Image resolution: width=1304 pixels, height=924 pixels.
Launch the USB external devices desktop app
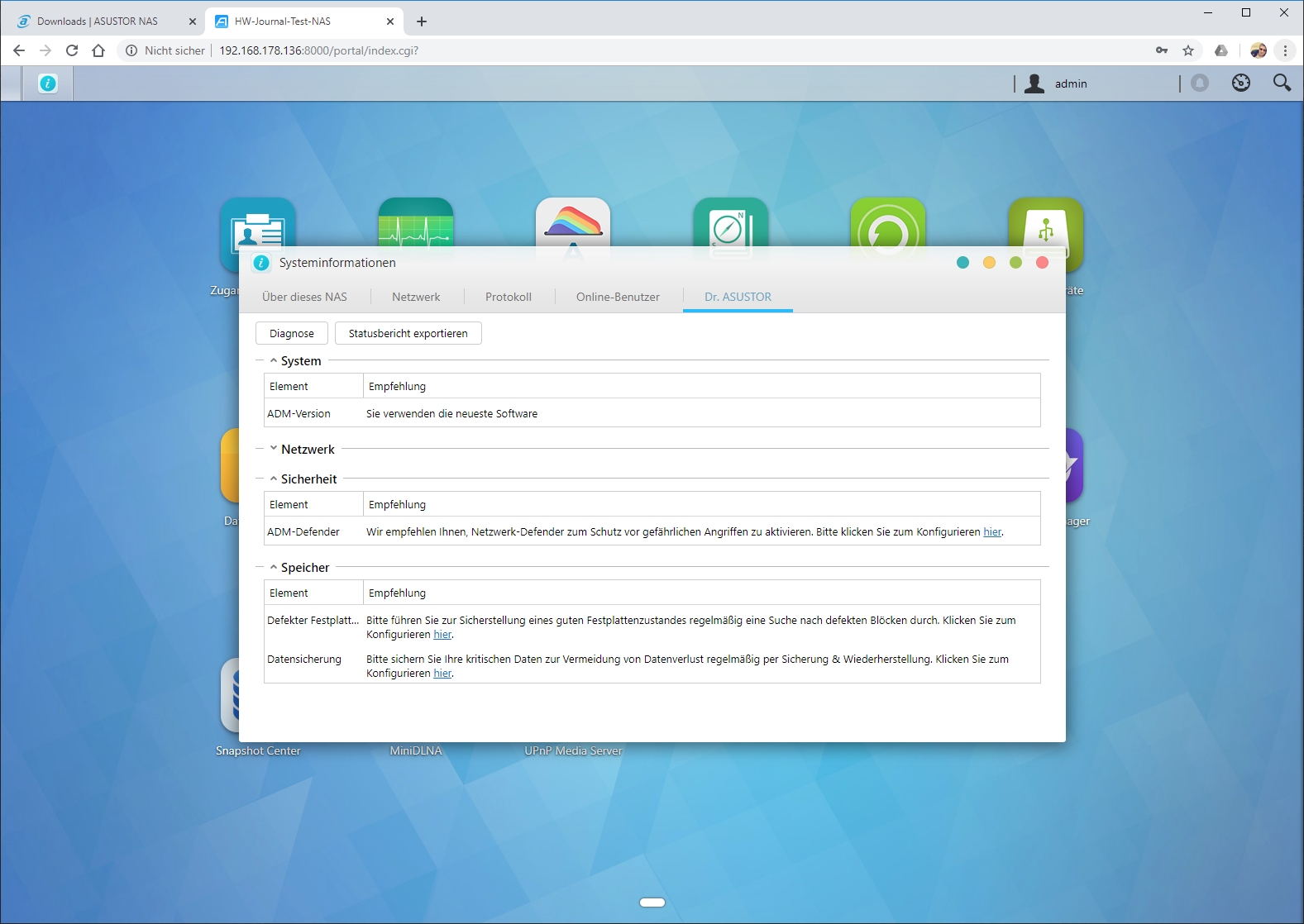pos(1046,223)
